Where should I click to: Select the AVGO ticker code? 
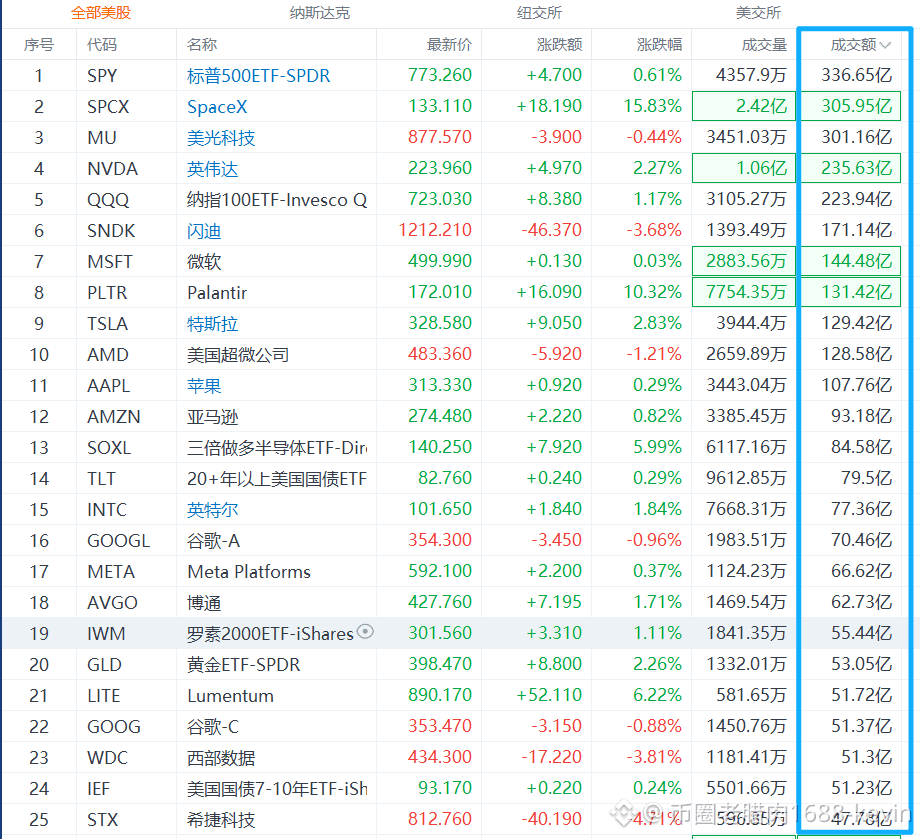click(112, 603)
